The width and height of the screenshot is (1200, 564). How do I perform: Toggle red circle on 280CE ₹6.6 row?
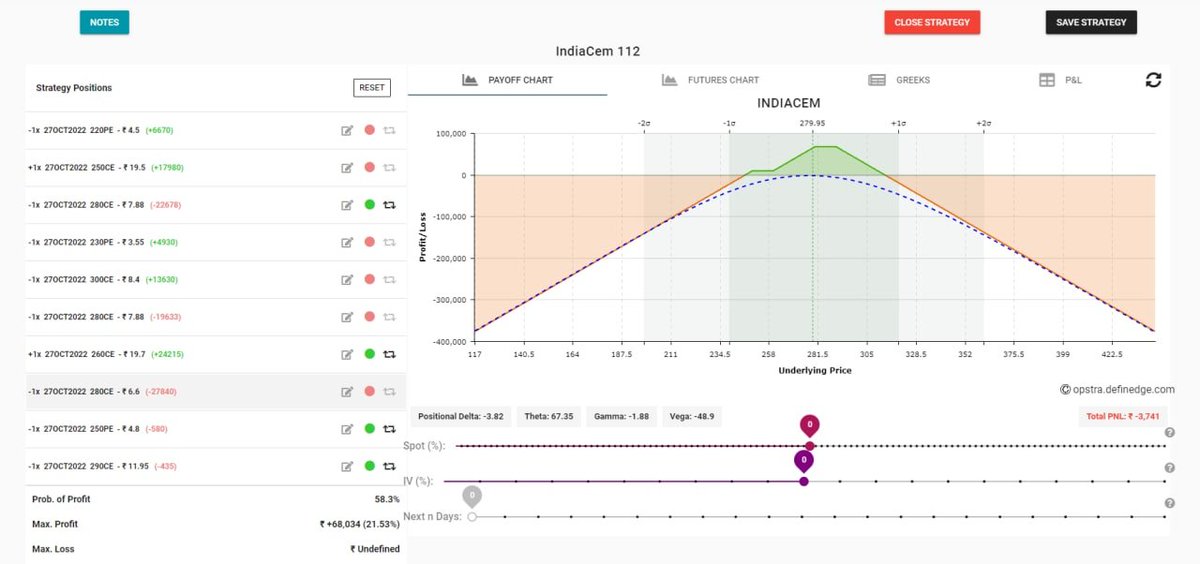369,391
